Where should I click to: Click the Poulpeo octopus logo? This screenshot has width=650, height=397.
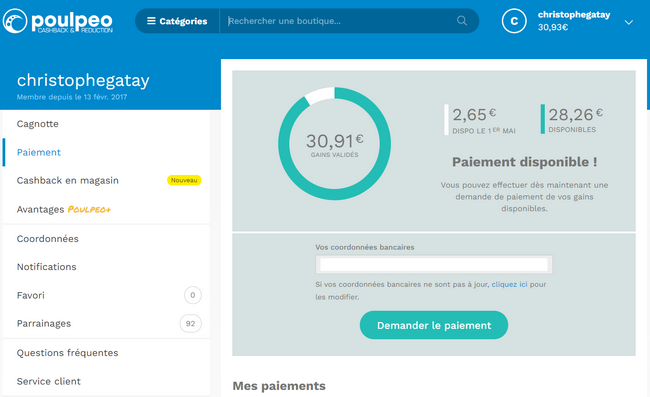coord(15,21)
